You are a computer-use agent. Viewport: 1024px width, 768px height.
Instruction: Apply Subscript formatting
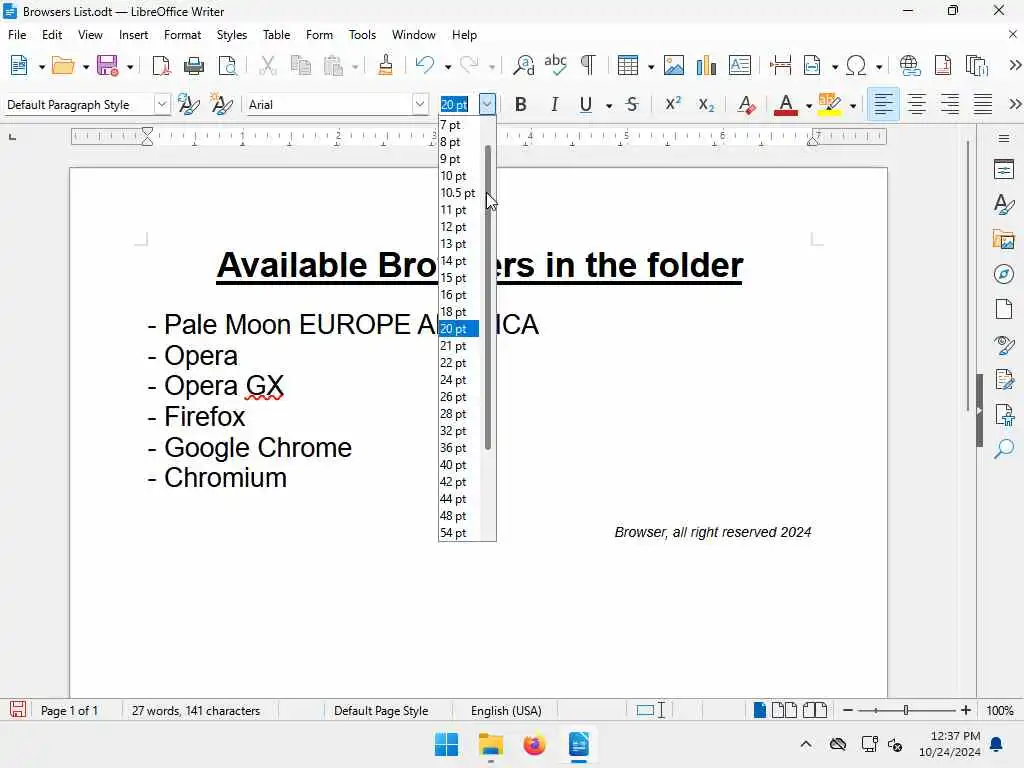706,104
